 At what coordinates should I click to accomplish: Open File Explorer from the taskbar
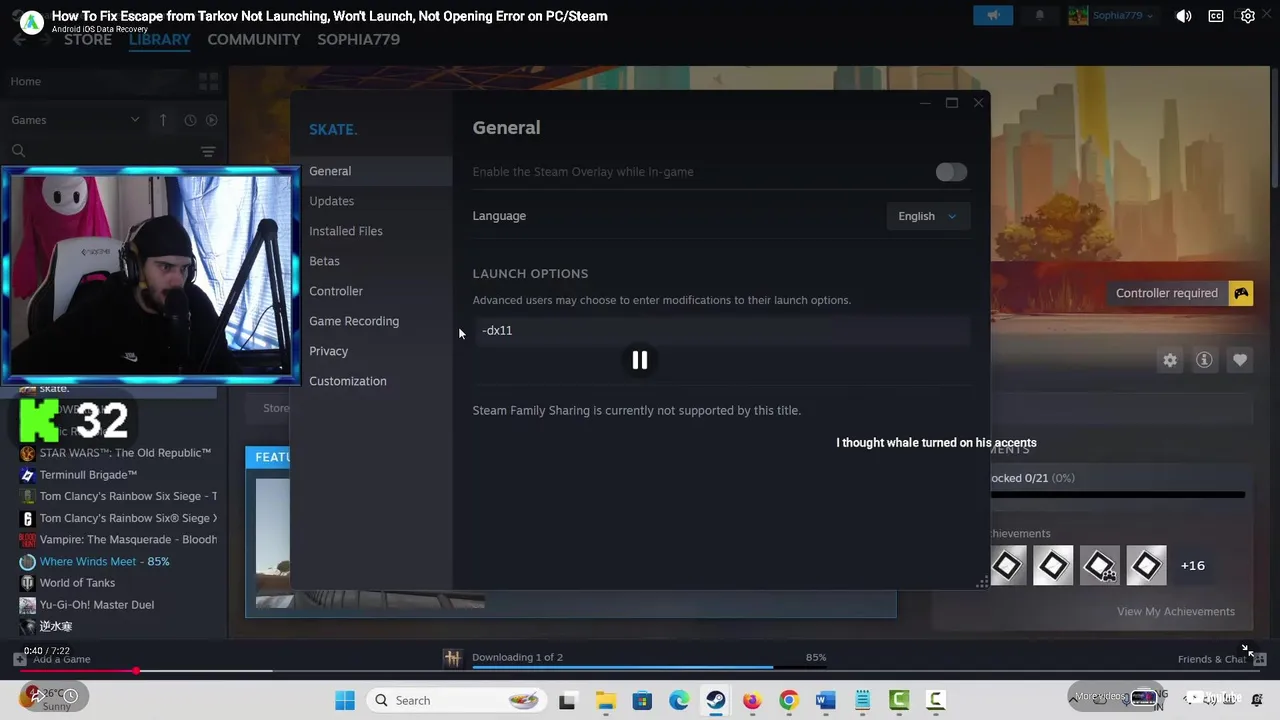pyautogui.click(x=605, y=700)
